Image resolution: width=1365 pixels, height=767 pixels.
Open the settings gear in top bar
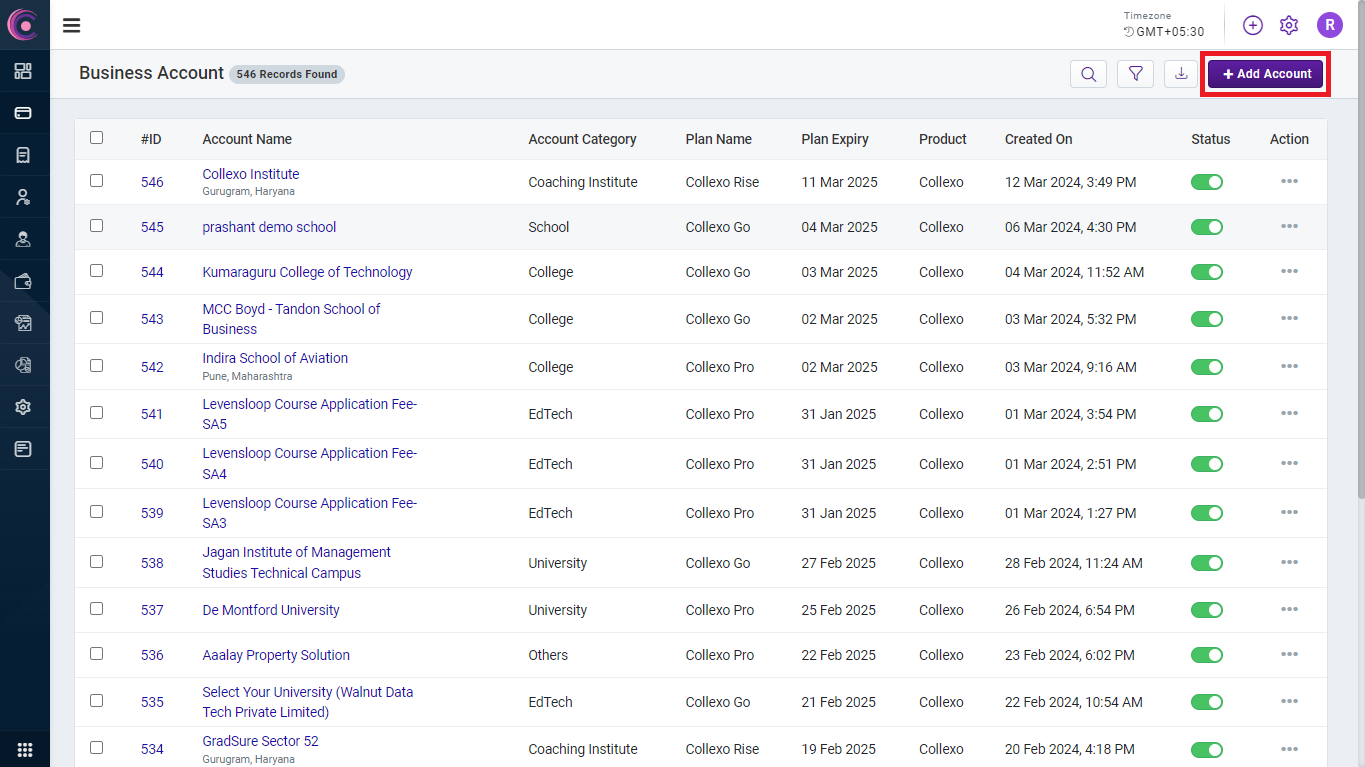click(x=1289, y=25)
